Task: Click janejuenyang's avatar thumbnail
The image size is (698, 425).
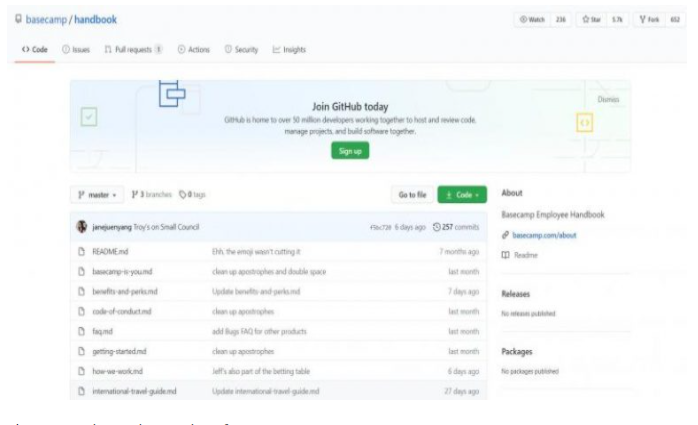Action: point(81,227)
